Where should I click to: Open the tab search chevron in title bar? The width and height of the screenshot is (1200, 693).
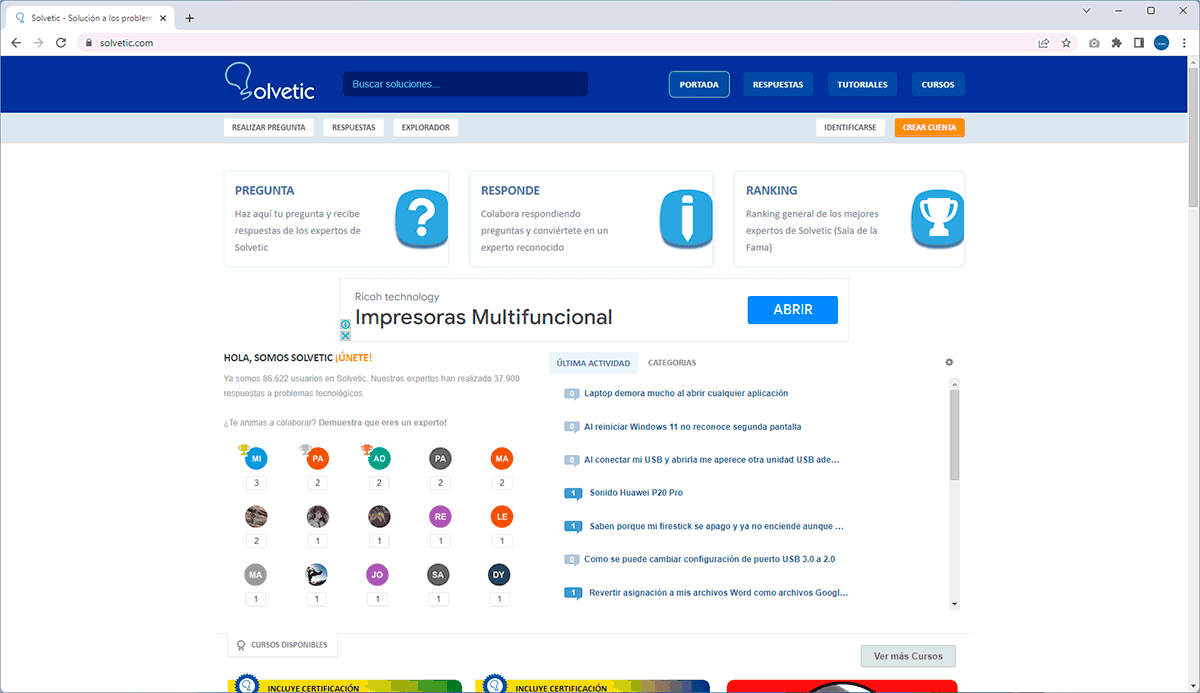(x=1087, y=10)
